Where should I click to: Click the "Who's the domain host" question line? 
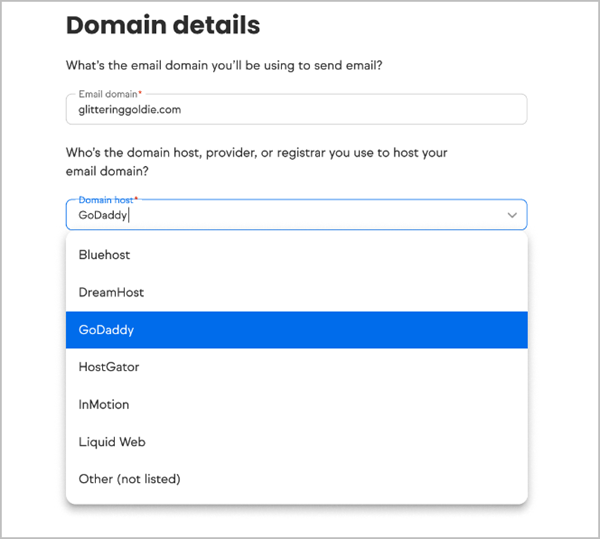coord(257,153)
